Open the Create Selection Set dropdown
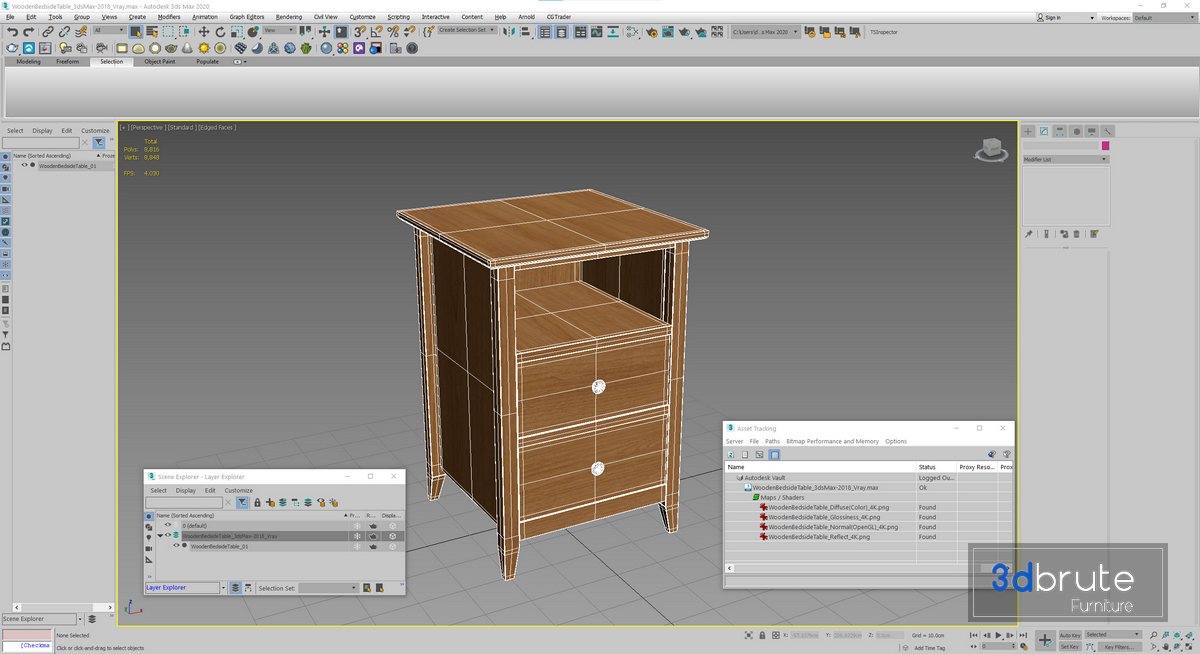This screenshot has width=1200, height=654. point(467,30)
